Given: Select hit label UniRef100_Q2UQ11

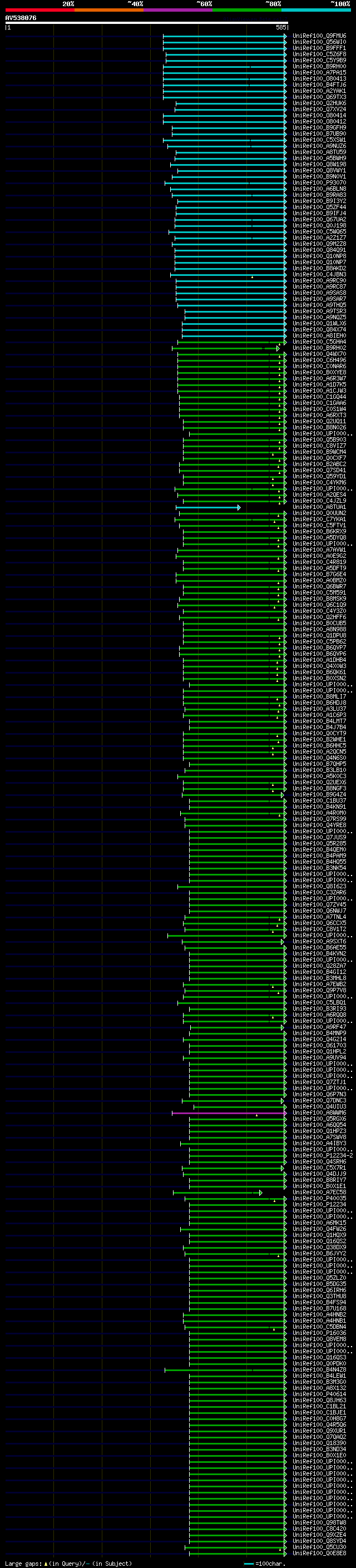Looking at the screenshot, I should pyautogui.click(x=319, y=421).
